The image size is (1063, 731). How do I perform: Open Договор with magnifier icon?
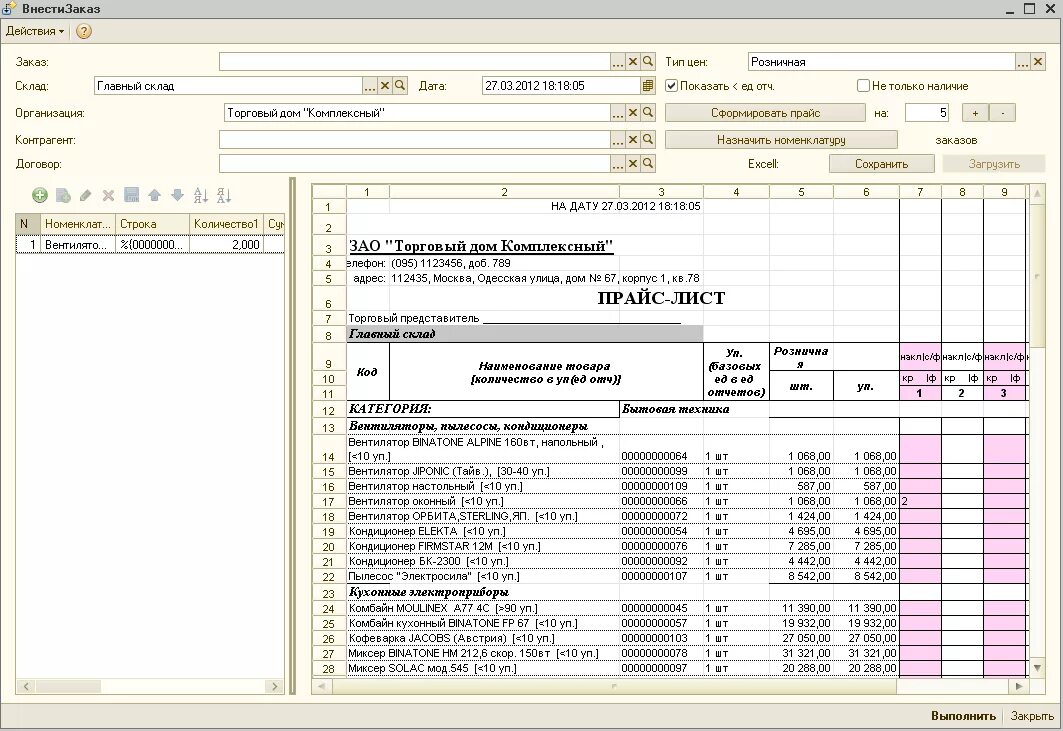coord(648,163)
